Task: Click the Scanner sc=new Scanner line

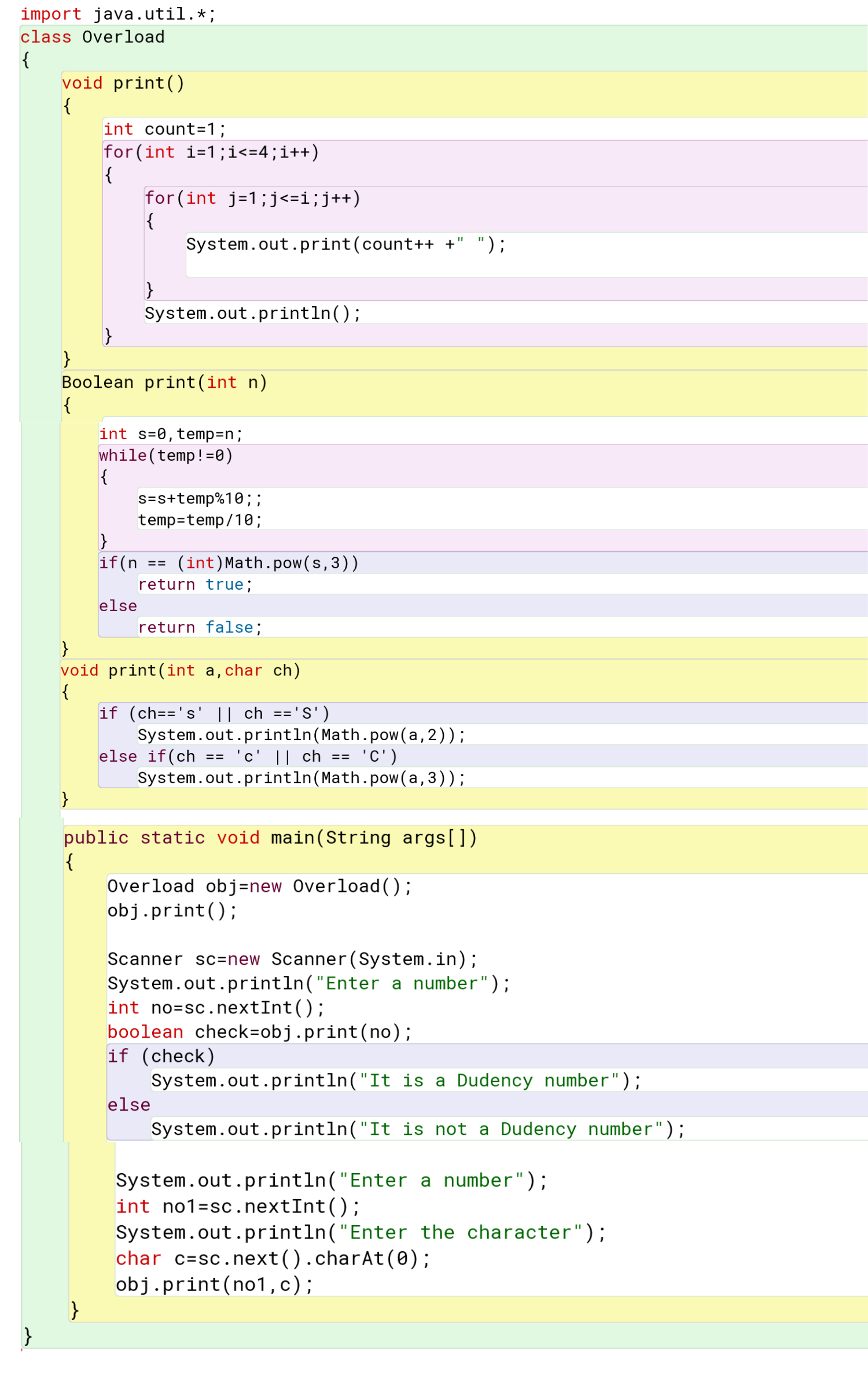Action: (x=292, y=959)
